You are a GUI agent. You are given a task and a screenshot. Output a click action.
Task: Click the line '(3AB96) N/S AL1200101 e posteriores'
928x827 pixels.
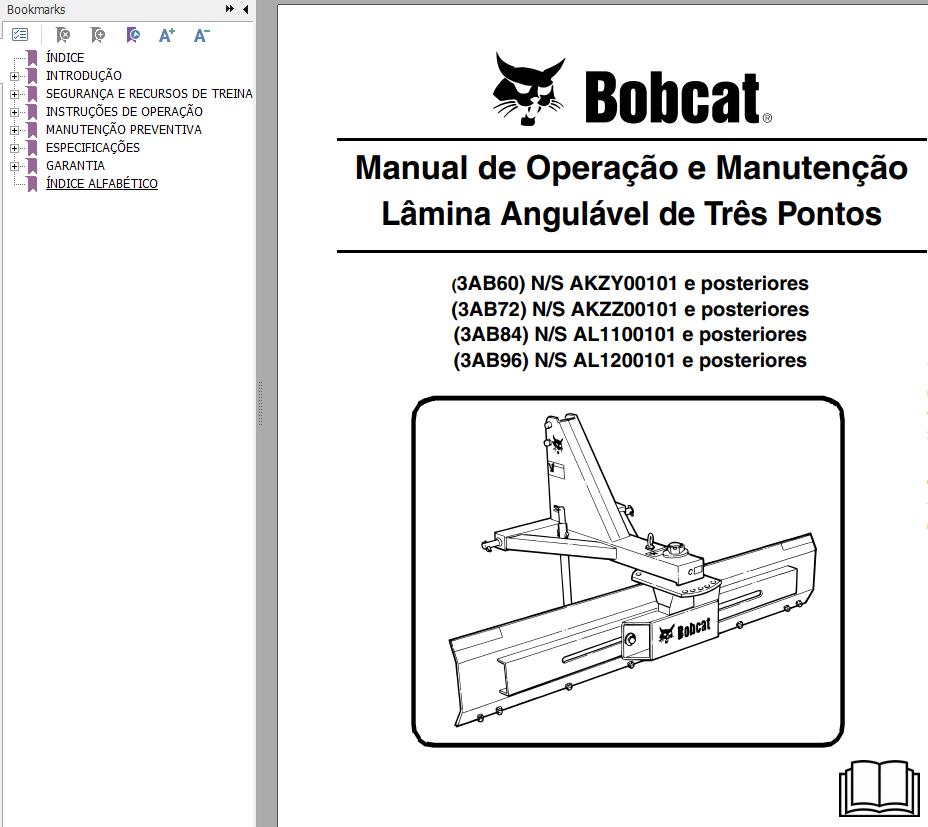click(630, 360)
